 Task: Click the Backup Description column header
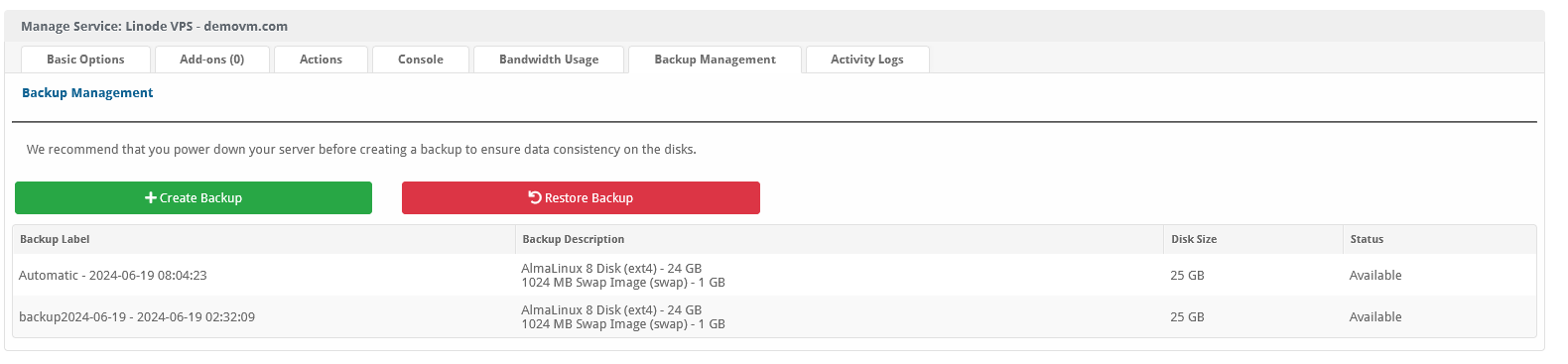[574, 239]
